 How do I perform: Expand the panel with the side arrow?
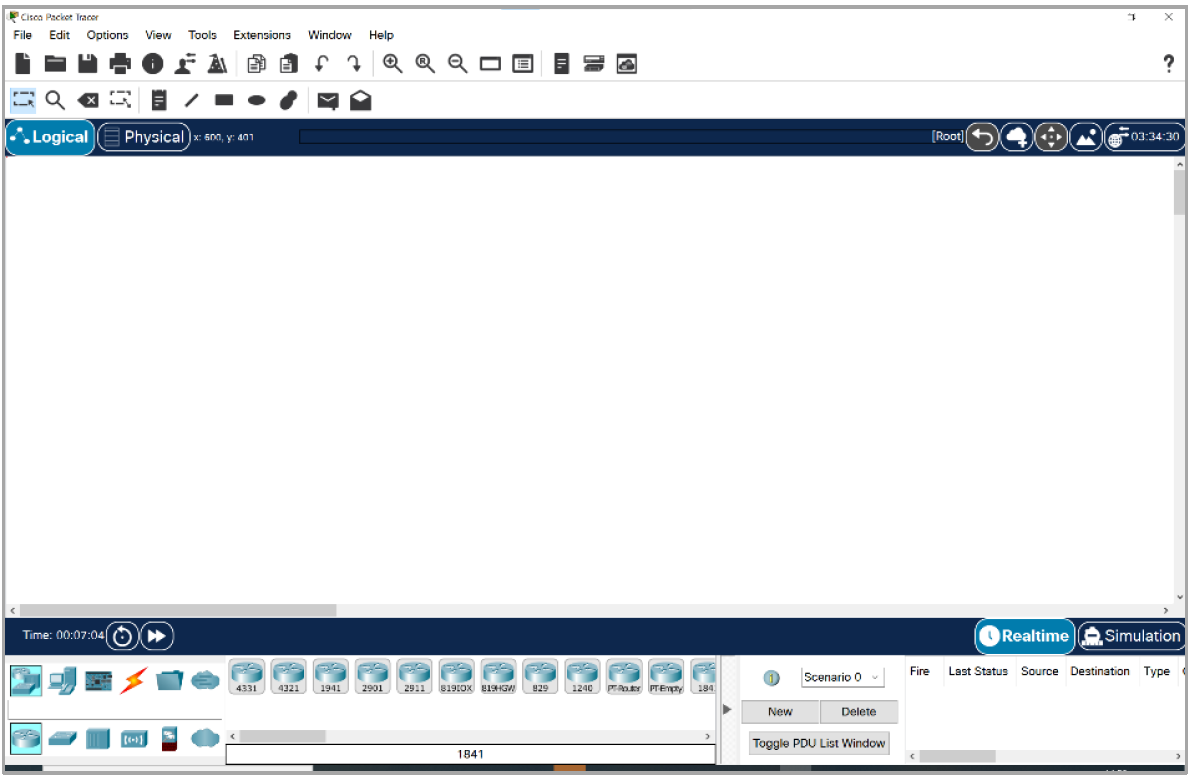coord(727,709)
